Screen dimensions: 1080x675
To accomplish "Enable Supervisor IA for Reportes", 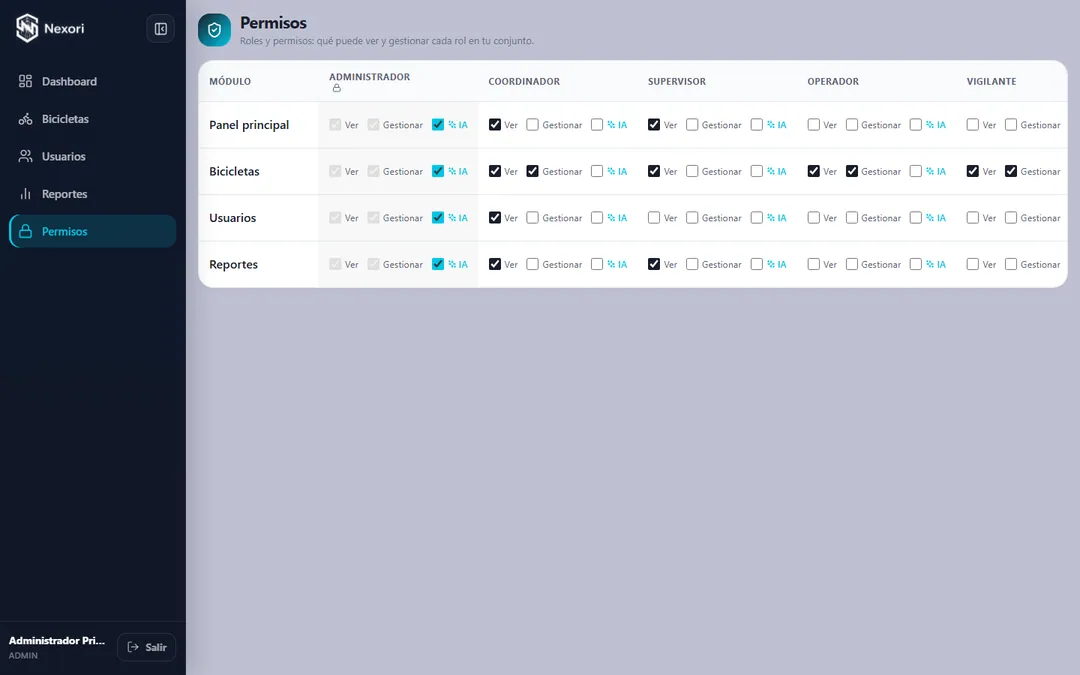I will coord(756,264).
